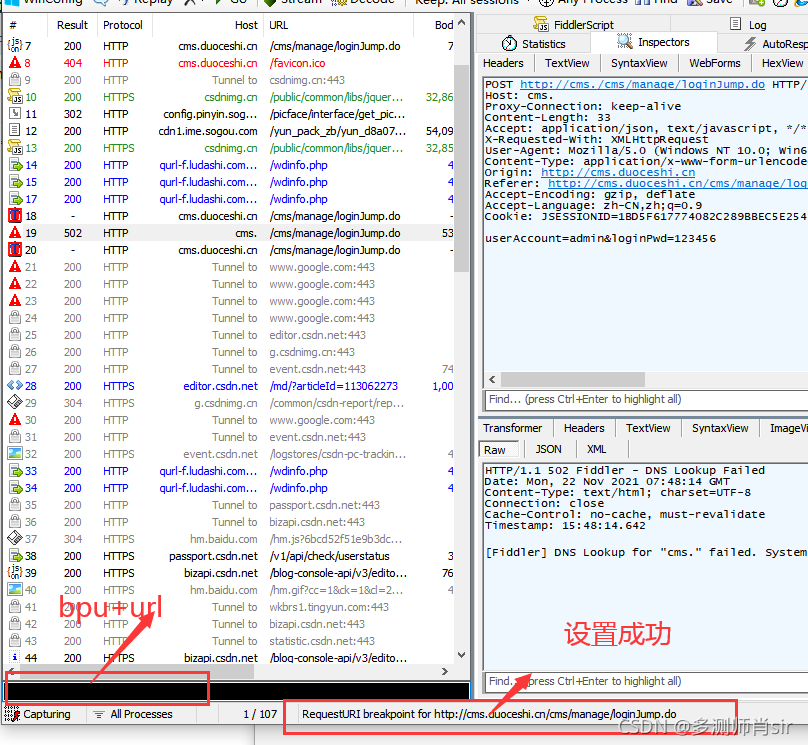Click the document icon of session 12

(x=15, y=130)
